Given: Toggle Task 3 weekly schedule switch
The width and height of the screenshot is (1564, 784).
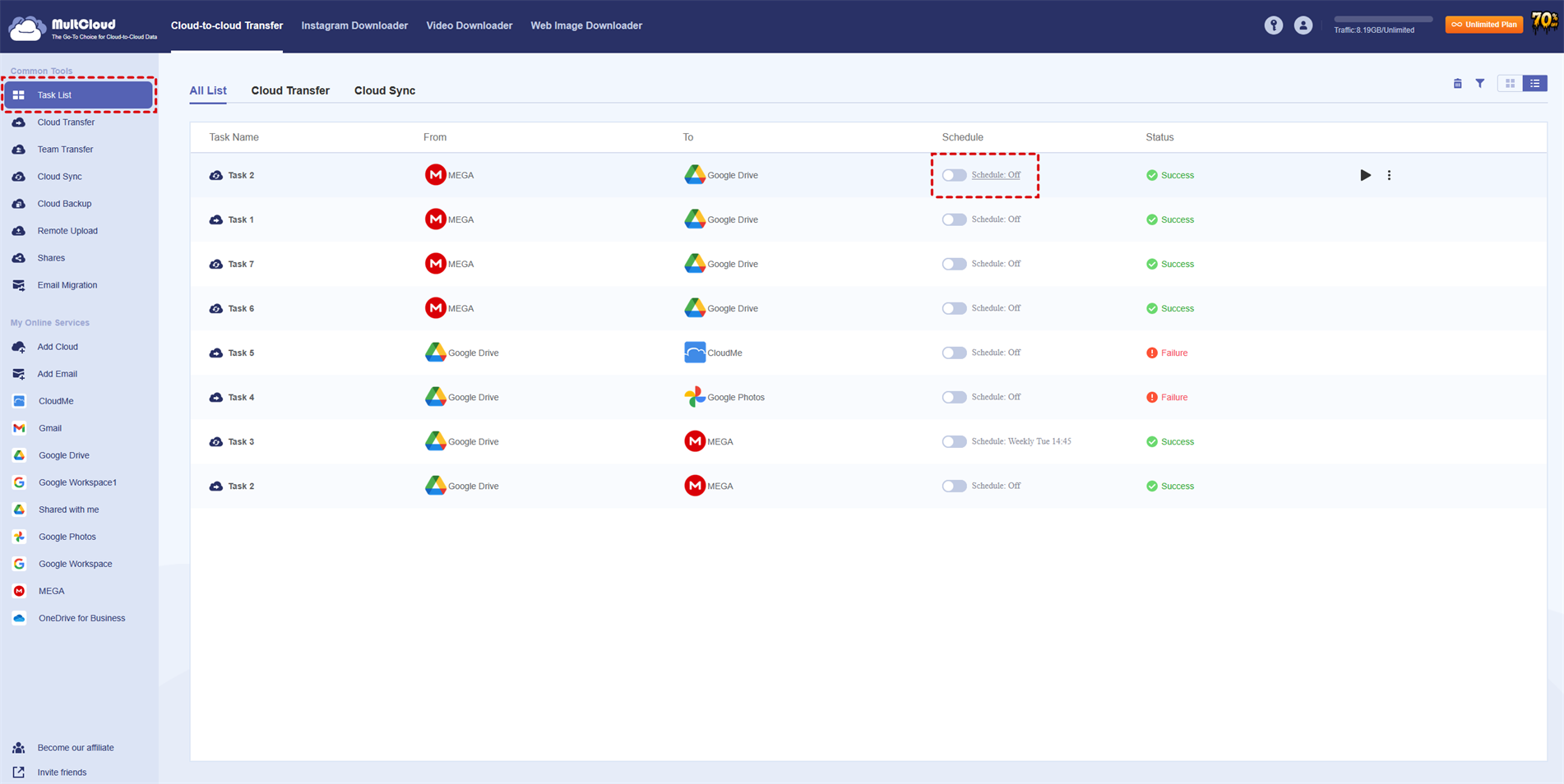Looking at the screenshot, I should pos(954,441).
